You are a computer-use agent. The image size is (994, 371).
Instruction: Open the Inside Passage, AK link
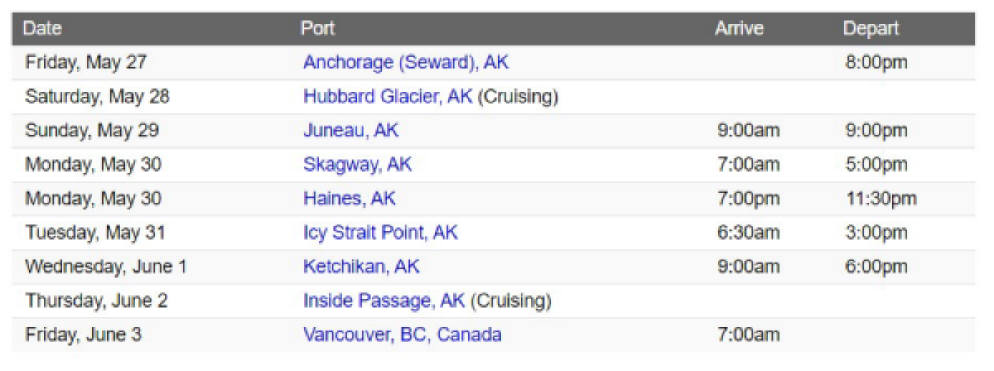point(384,301)
